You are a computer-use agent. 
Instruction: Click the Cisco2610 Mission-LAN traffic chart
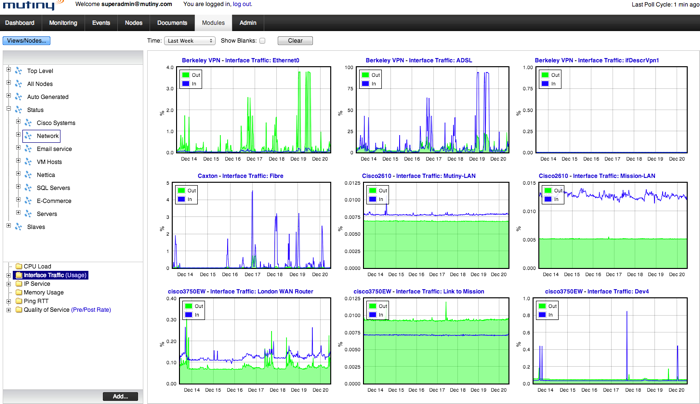click(x=613, y=225)
